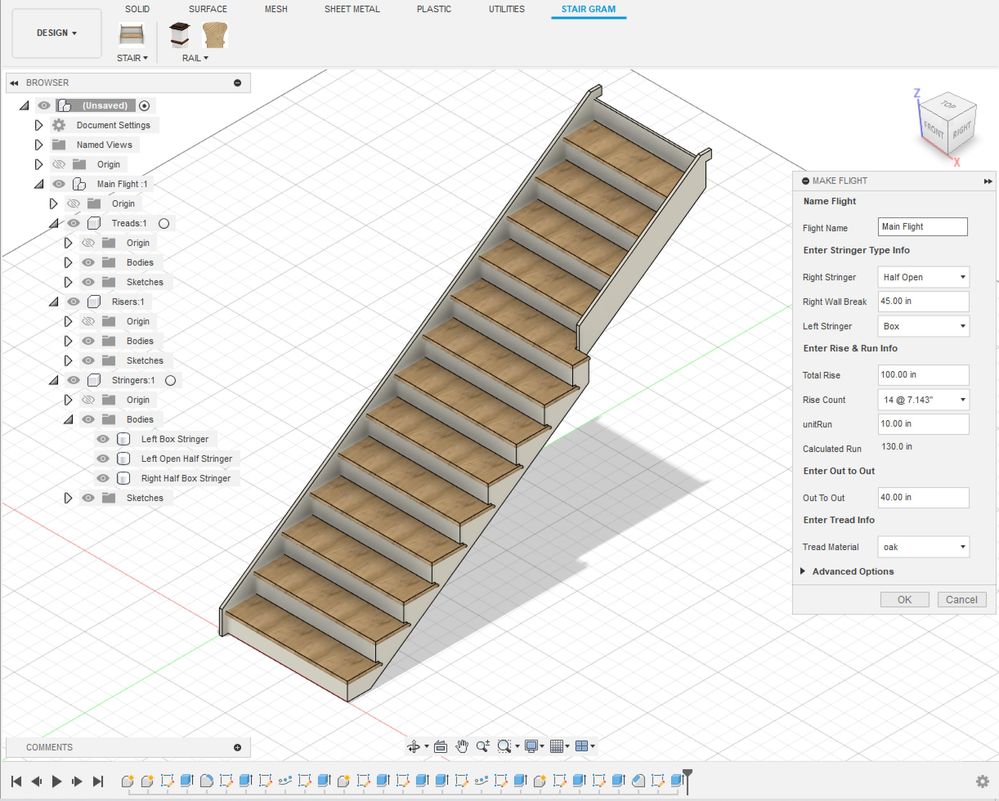Screen dimensions: 999x801
Task: Open Display Settings monitor icon
Action: point(531,746)
